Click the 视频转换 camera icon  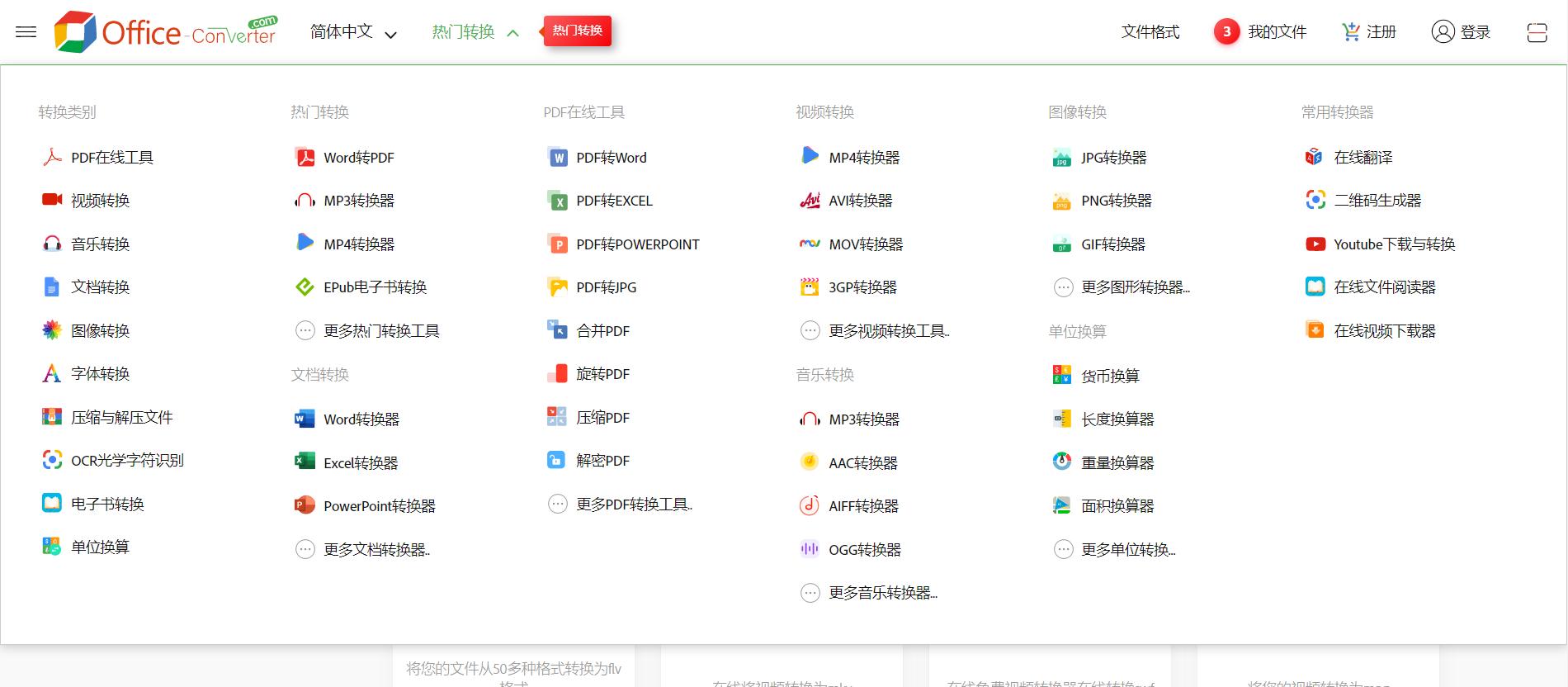52,200
